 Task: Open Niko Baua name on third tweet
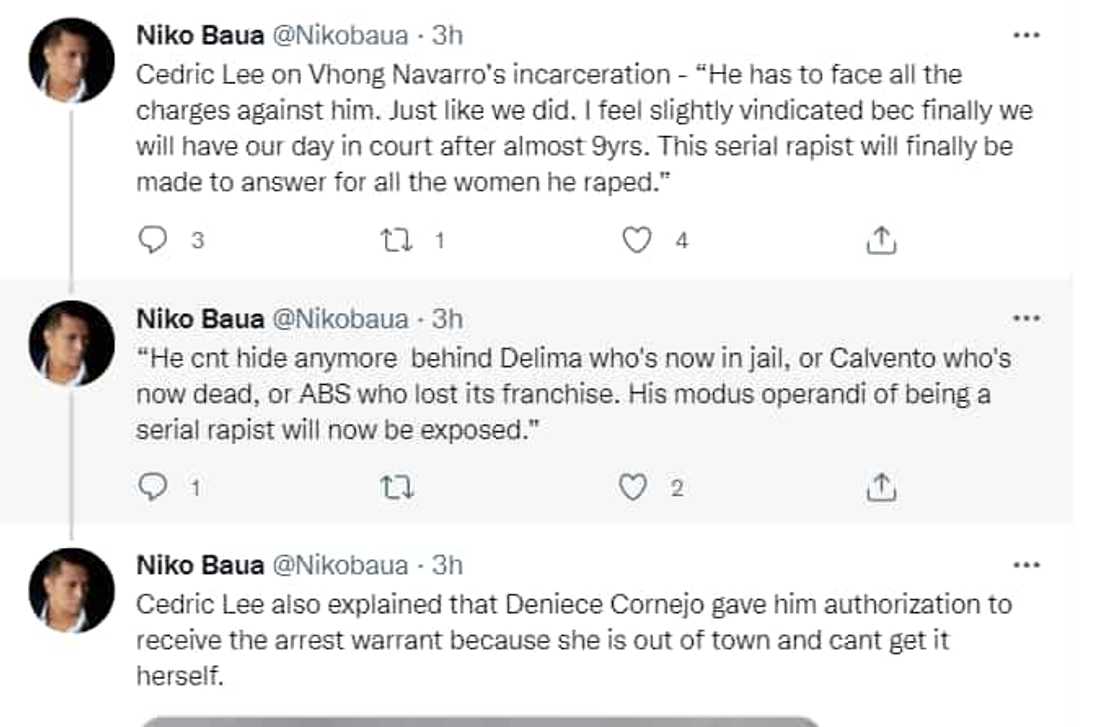[200, 566]
